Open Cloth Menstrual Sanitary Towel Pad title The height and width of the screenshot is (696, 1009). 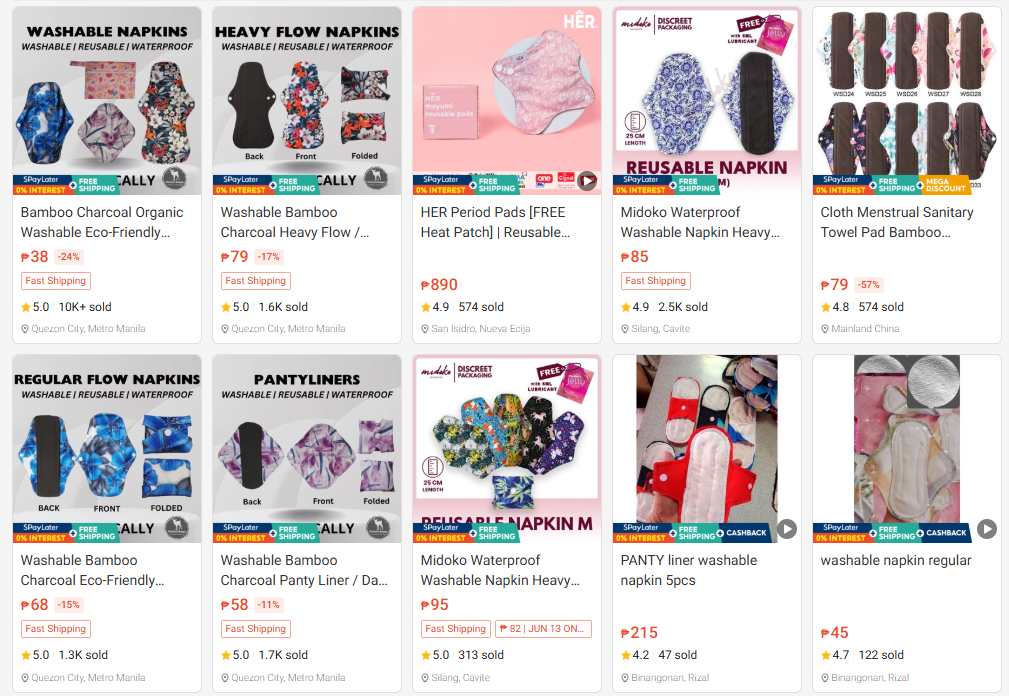point(897,222)
